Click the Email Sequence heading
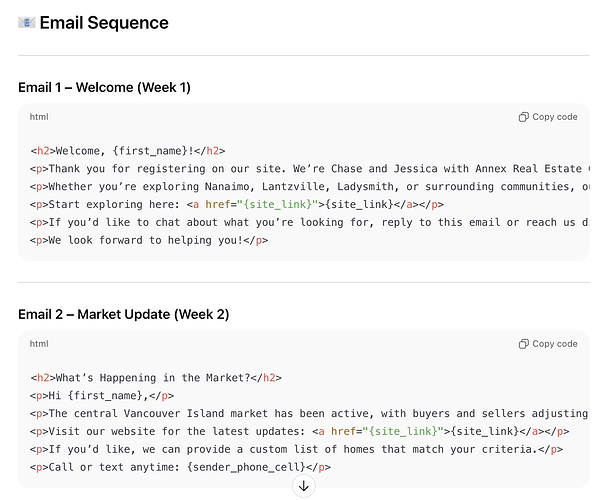This screenshot has height=500, width=611. tap(104, 23)
